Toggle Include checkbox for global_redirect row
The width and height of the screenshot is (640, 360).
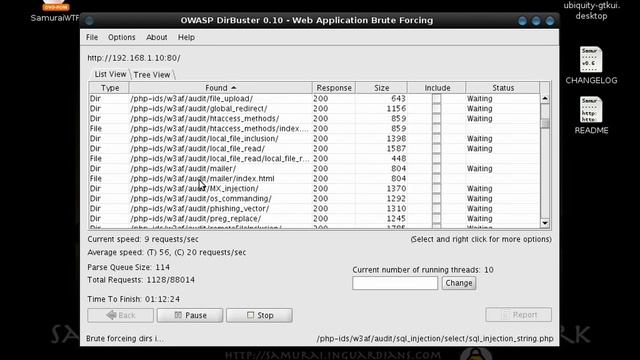tap(437, 109)
